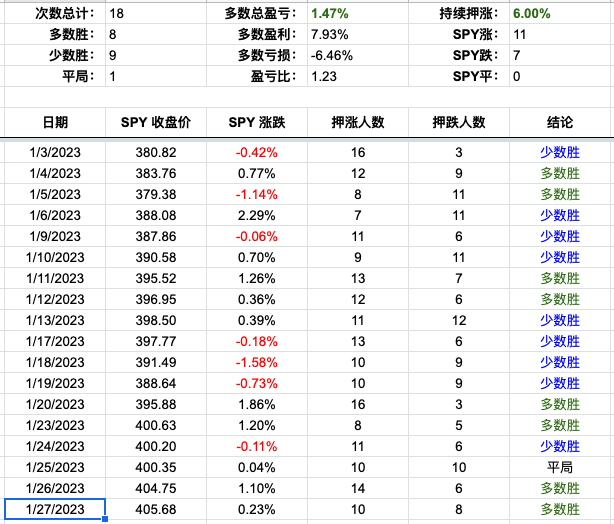Click the 多数总盈亏 value 1.47%
This screenshot has width=614, height=524.
358,13
